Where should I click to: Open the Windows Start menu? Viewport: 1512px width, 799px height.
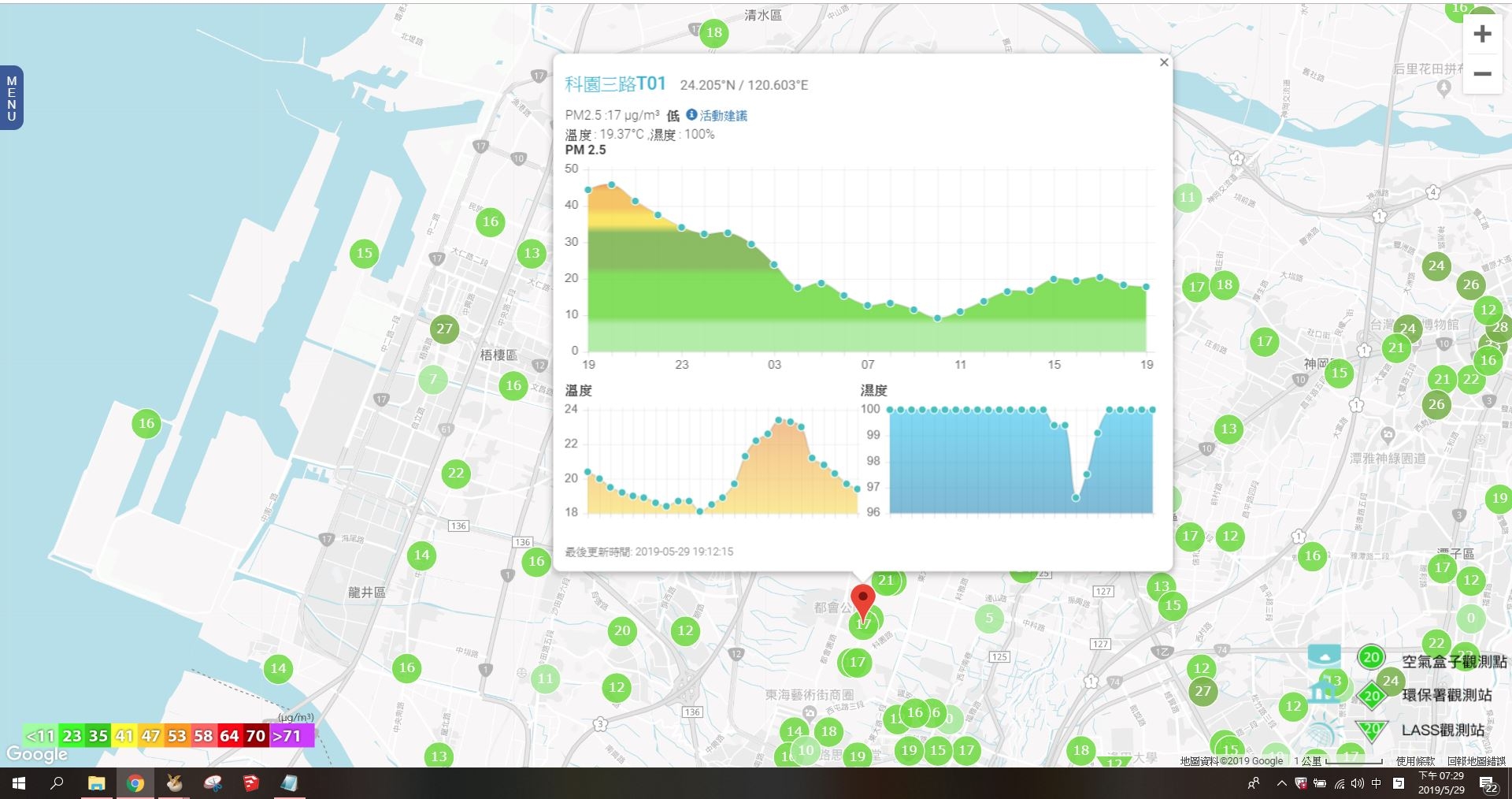19,783
